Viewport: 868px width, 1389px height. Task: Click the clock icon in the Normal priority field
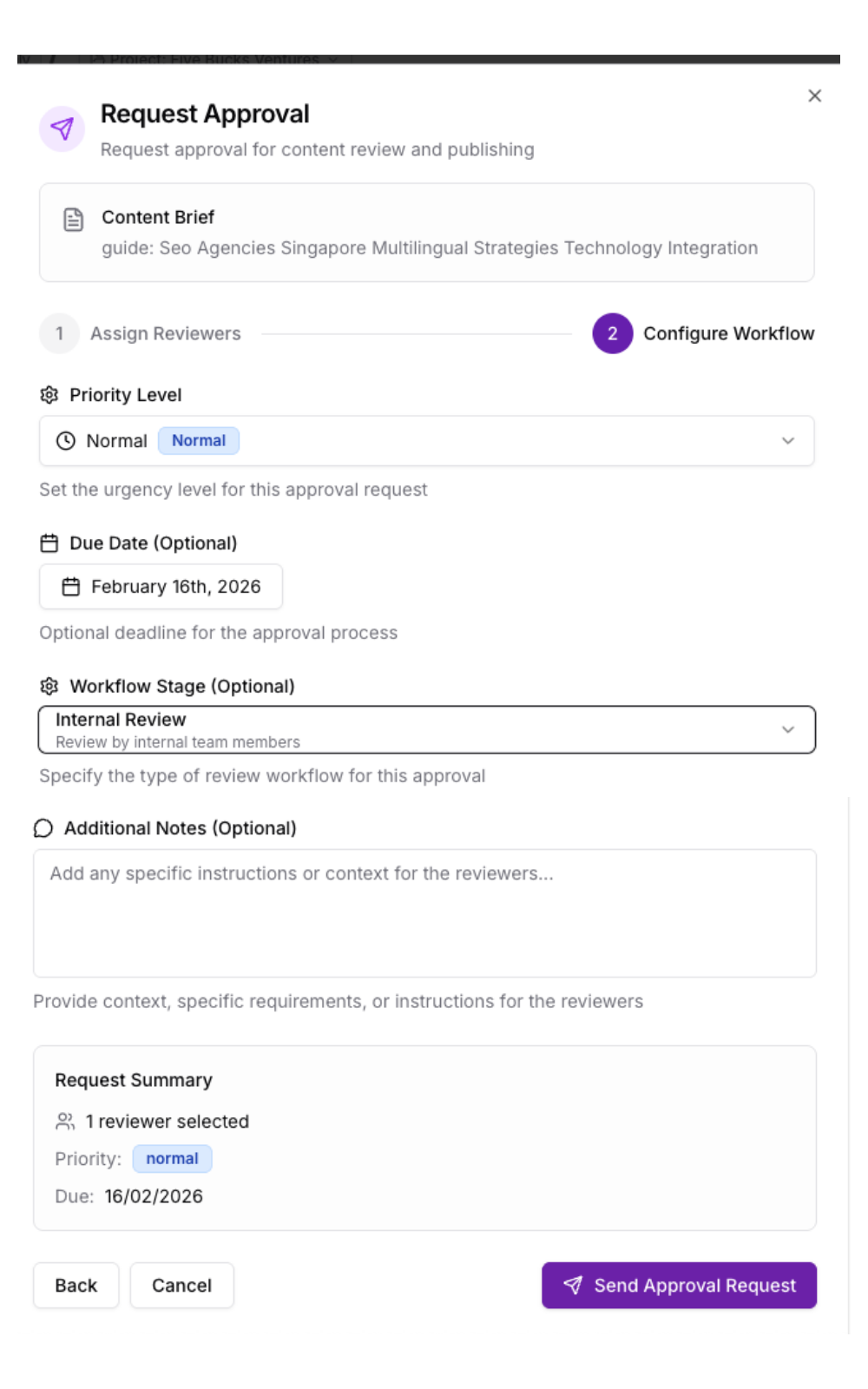coord(66,441)
